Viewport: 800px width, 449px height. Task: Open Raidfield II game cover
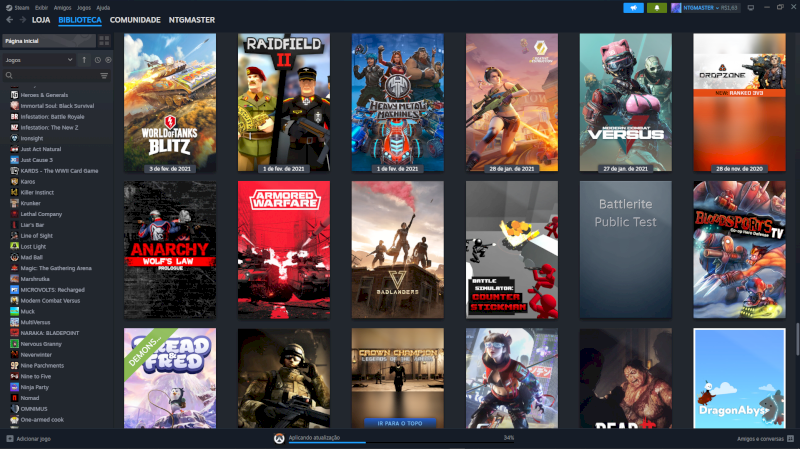pyautogui.click(x=284, y=103)
